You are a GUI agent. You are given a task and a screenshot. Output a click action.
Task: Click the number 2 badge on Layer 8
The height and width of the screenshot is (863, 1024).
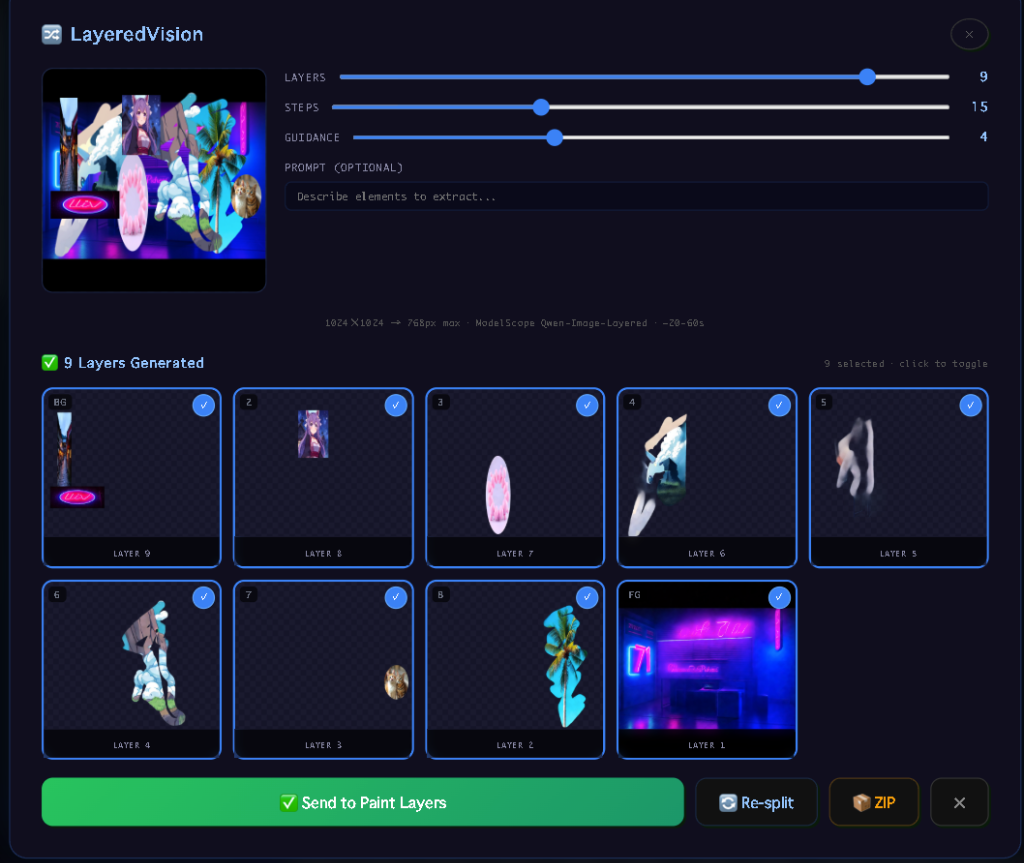click(x=249, y=402)
